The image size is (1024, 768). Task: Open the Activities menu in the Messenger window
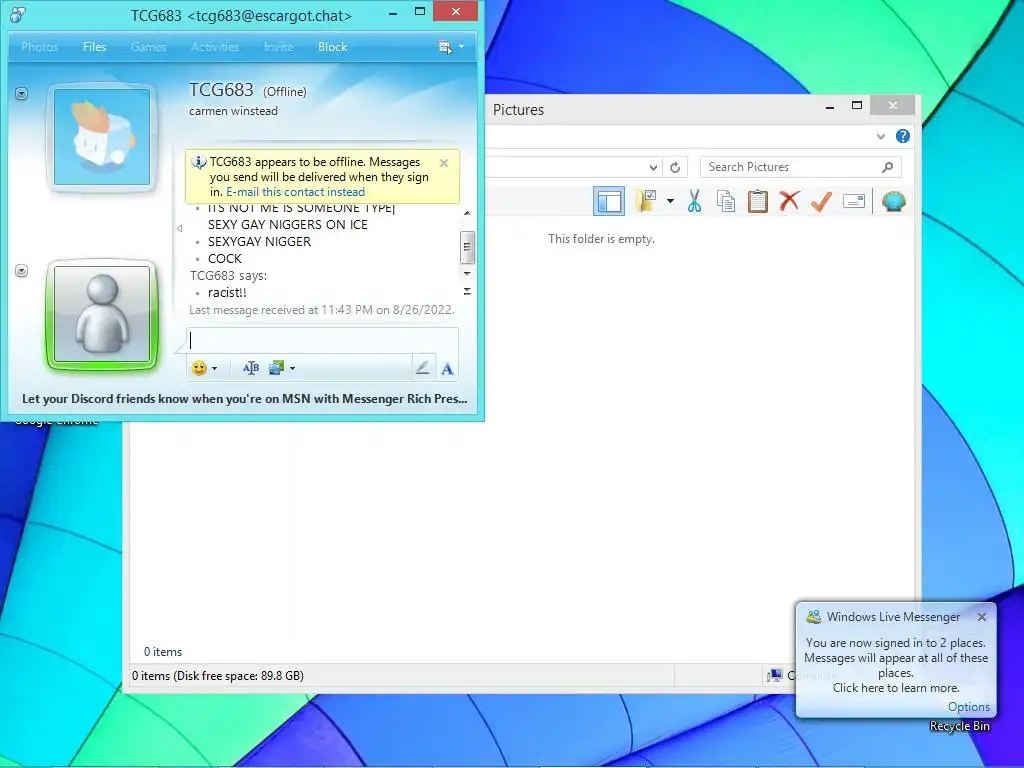pyautogui.click(x=215, y=47)
